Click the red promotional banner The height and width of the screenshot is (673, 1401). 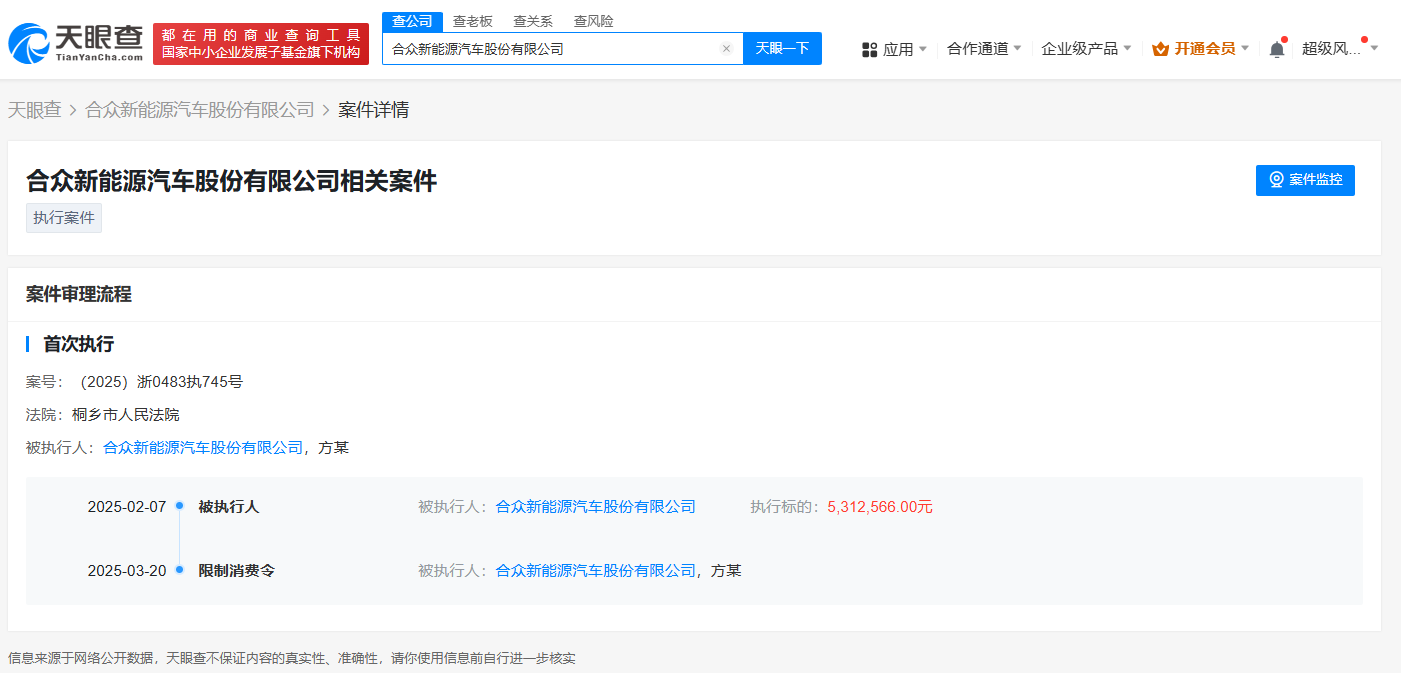coord(261,44)
